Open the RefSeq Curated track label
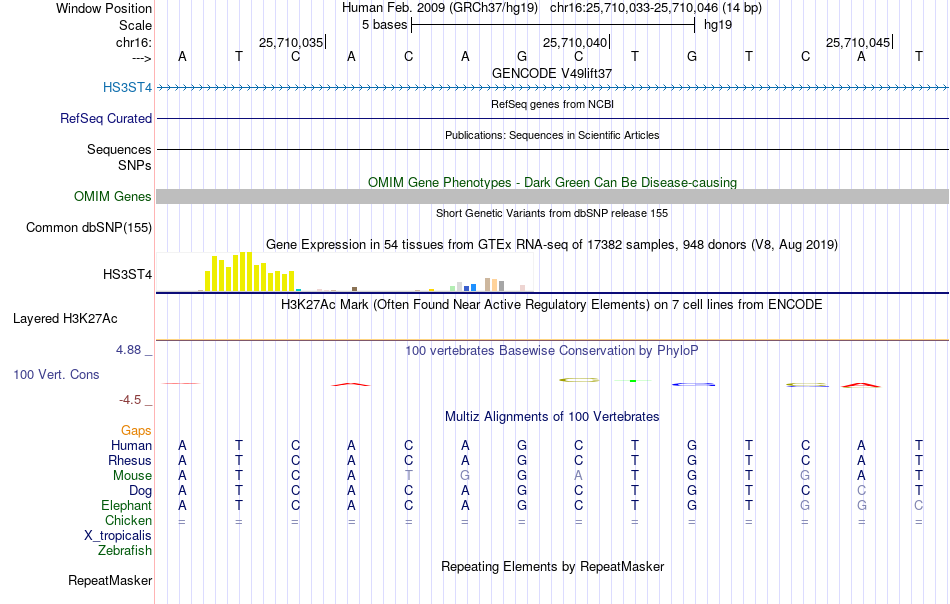 point(105,118)
